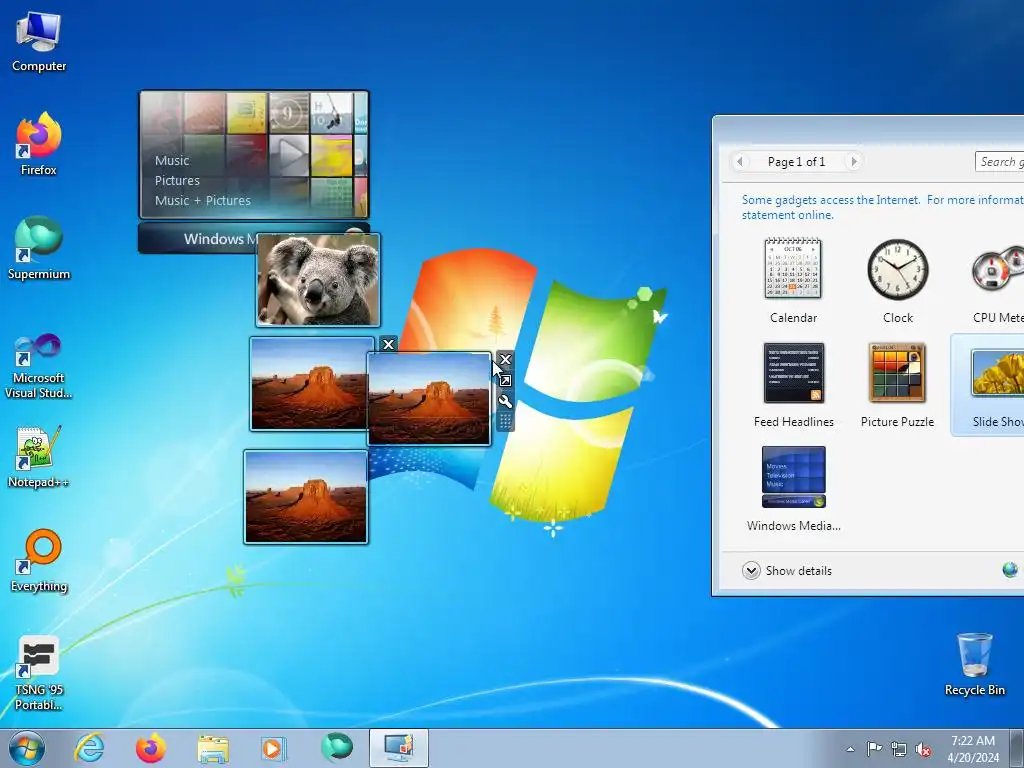The image size is (1024, 768).
Task: Select the Notepad++ desktop shortcut
Action: [39, 457]
